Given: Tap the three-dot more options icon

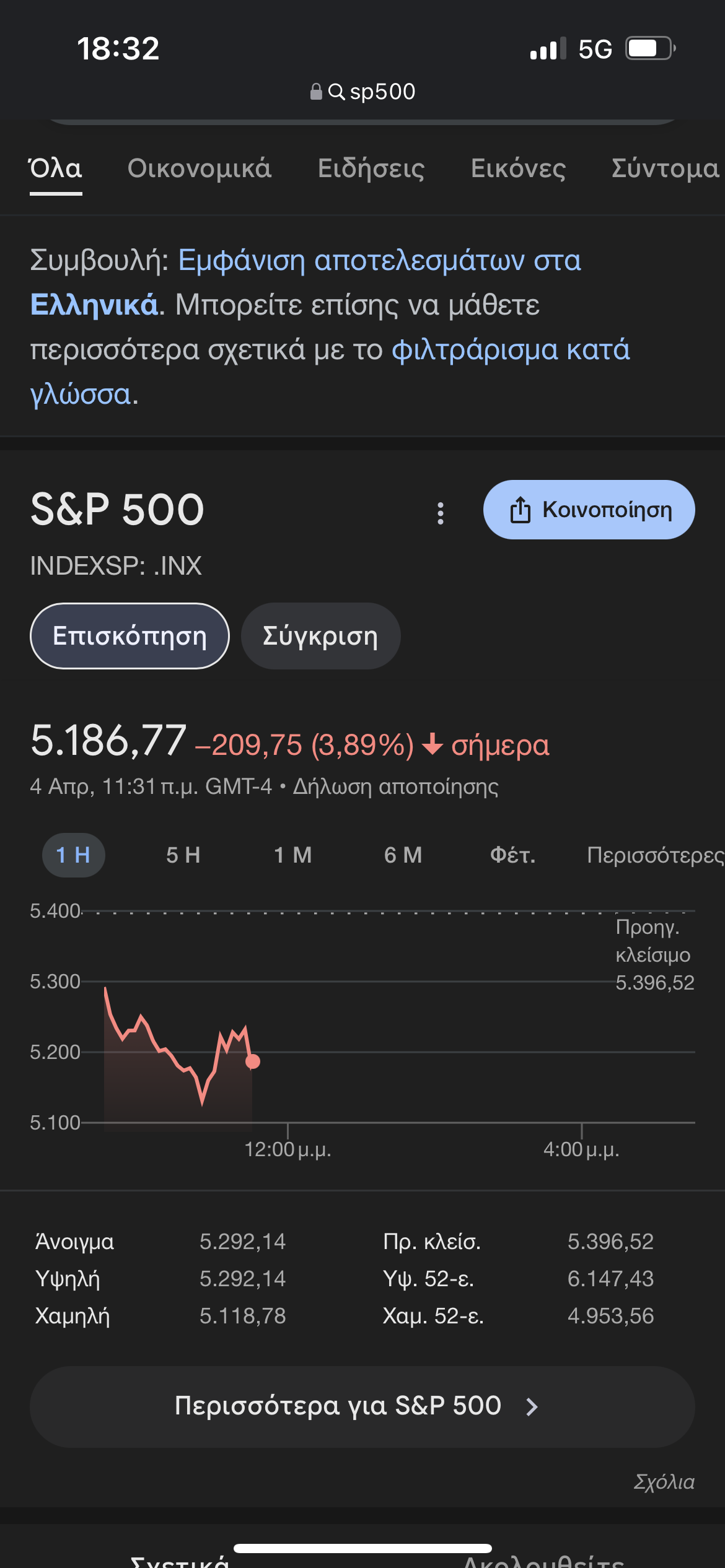Looking at the screenshot, I should 441,513.
